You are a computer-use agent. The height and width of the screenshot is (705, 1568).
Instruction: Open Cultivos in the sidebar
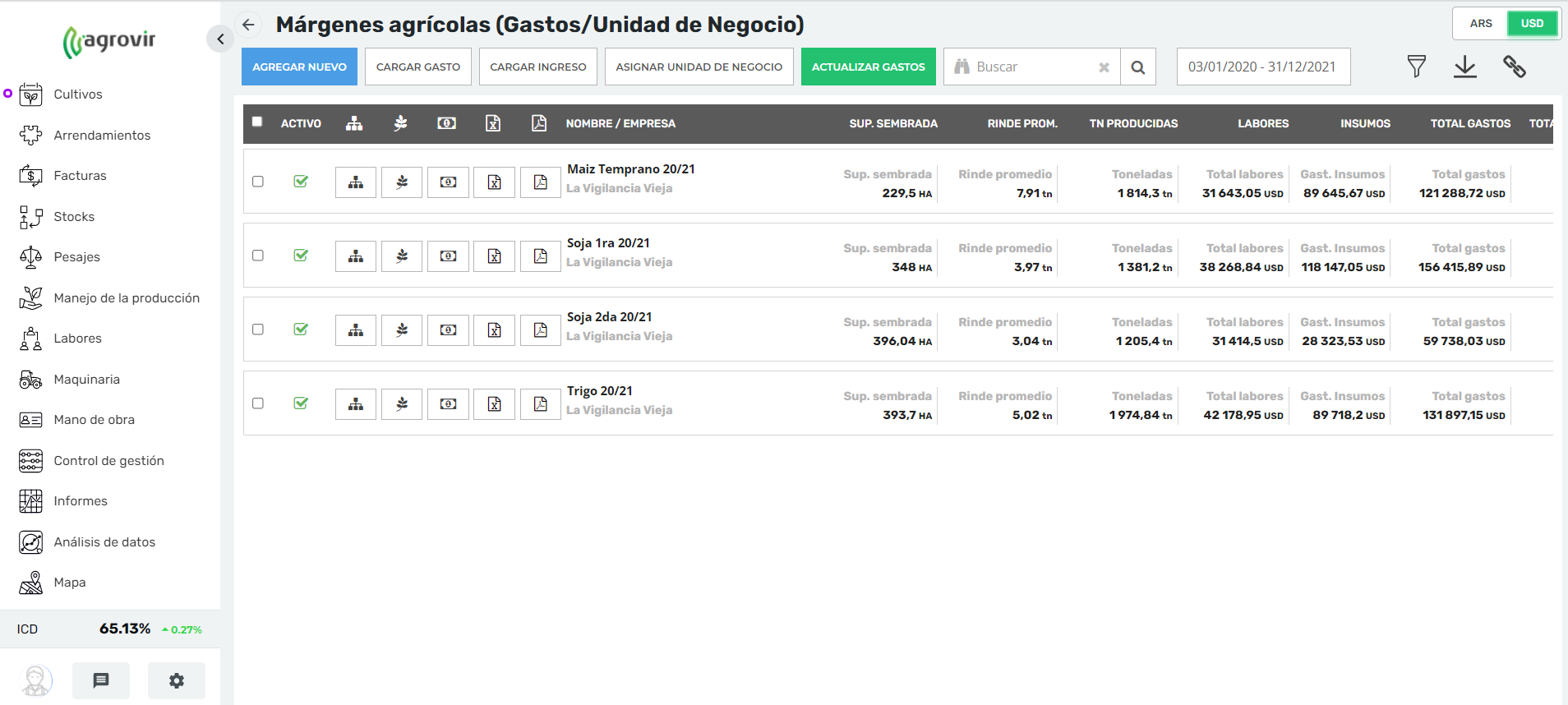coord(78,94)
